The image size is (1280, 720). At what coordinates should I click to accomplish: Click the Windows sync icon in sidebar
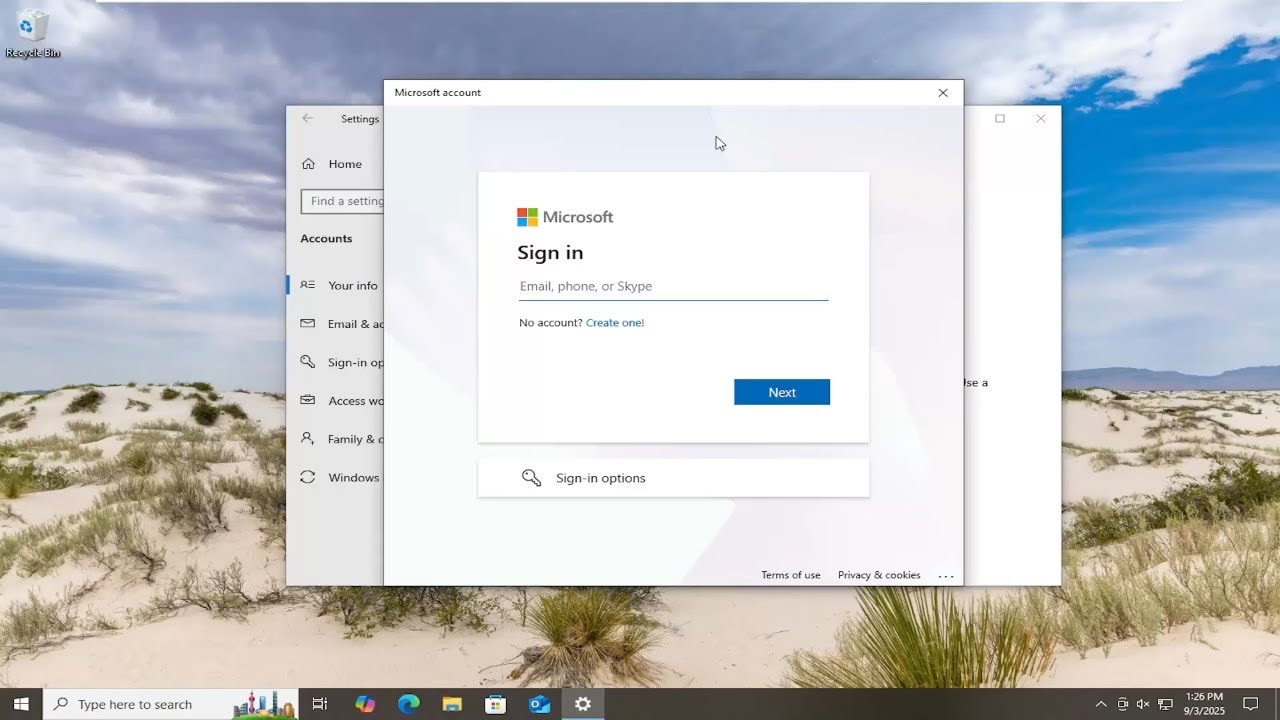(308, 478)
